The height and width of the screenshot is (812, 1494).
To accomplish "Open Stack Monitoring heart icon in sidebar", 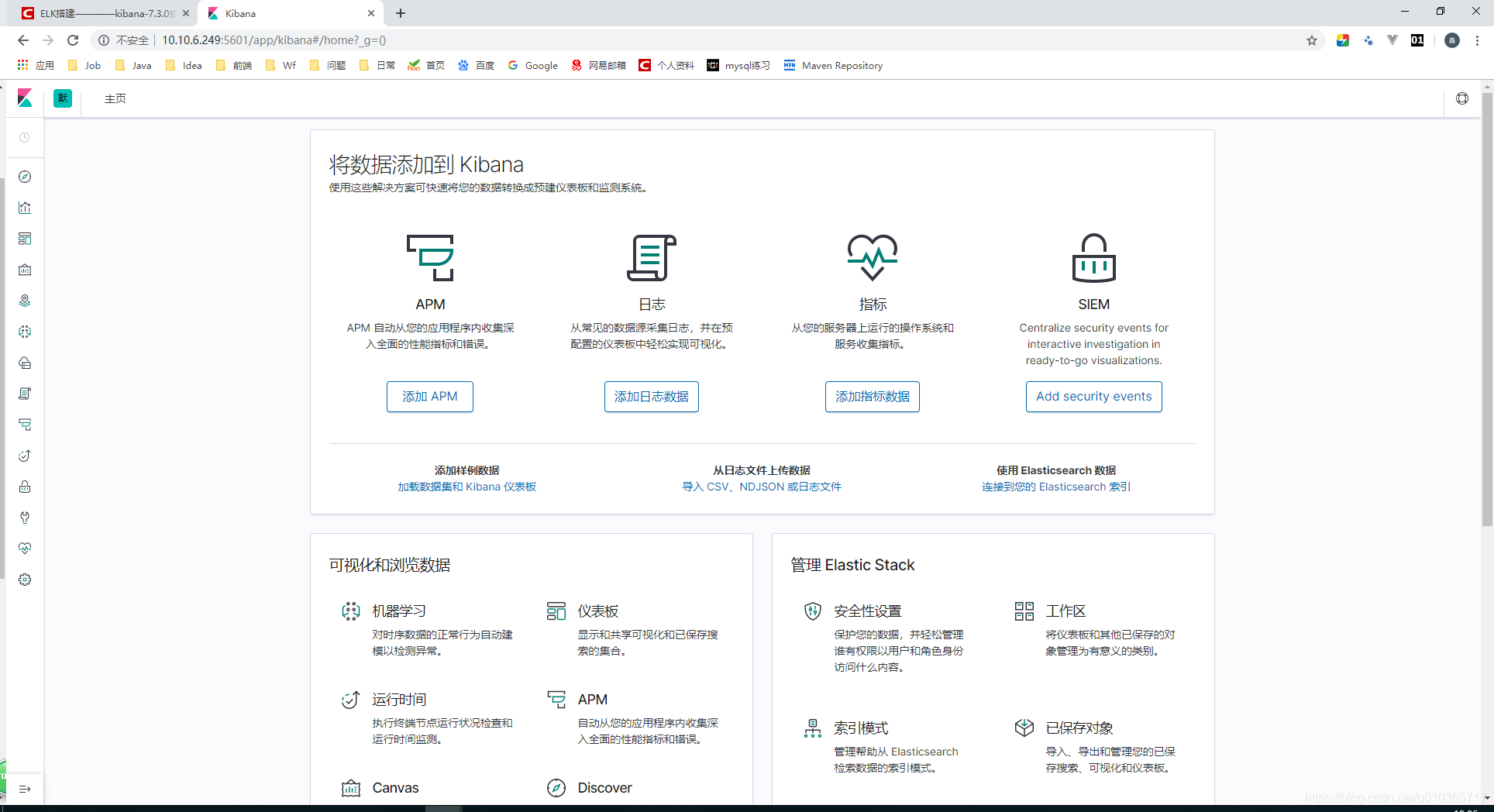I will point(25,549).
